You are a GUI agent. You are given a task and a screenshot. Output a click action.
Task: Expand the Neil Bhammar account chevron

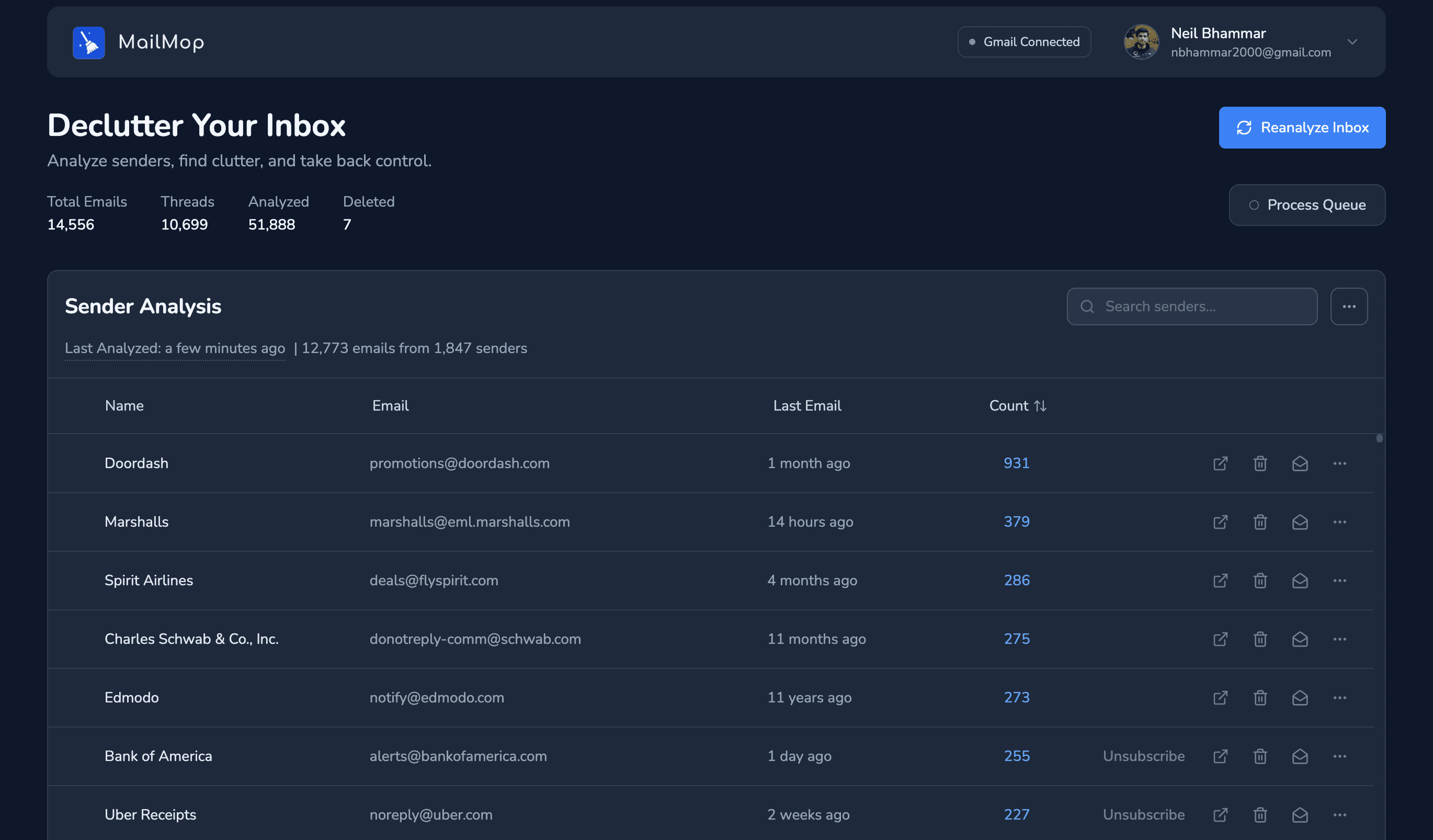1353,41
